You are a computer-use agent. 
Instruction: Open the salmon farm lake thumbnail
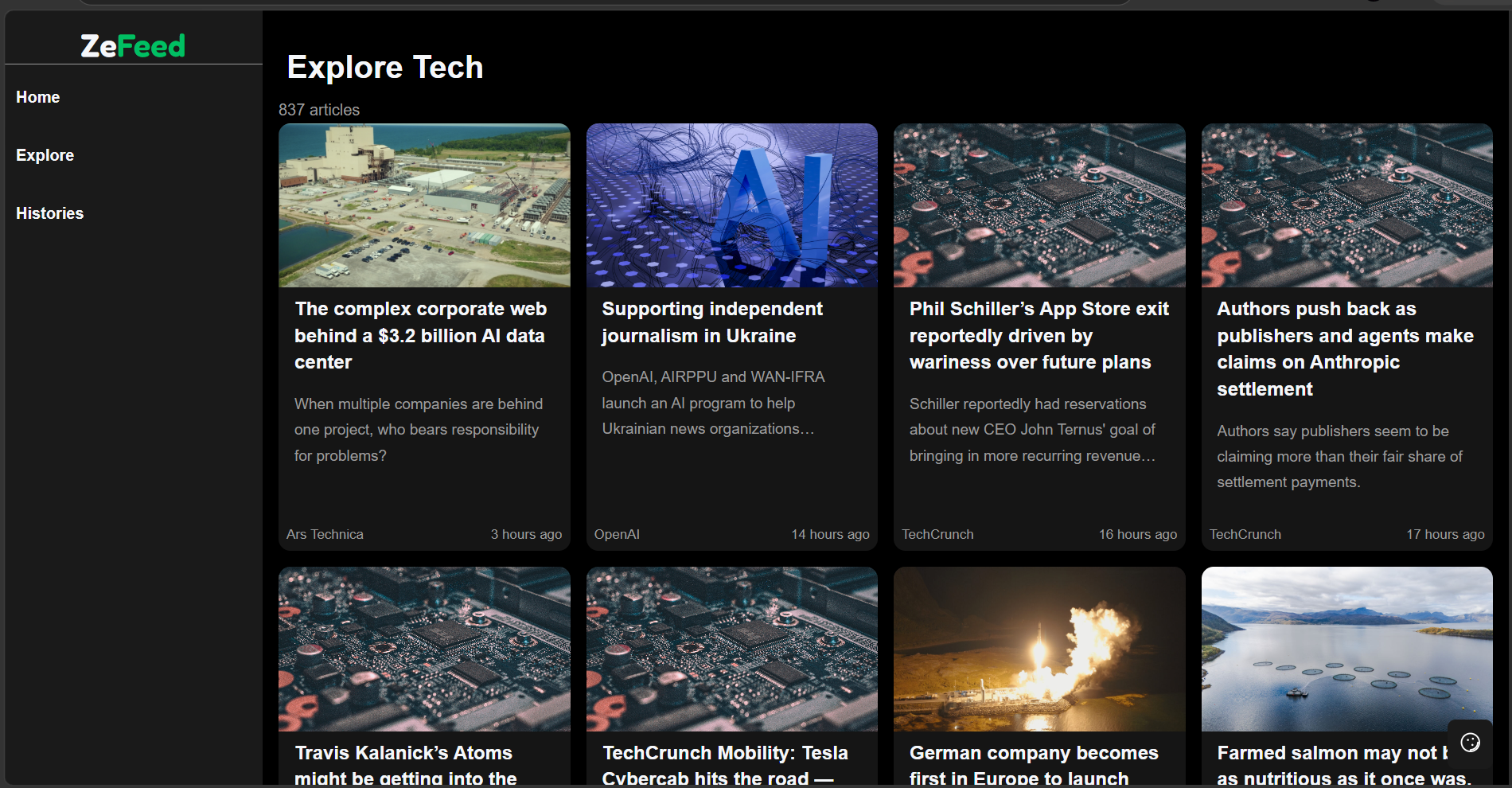tap(1347, 650)
